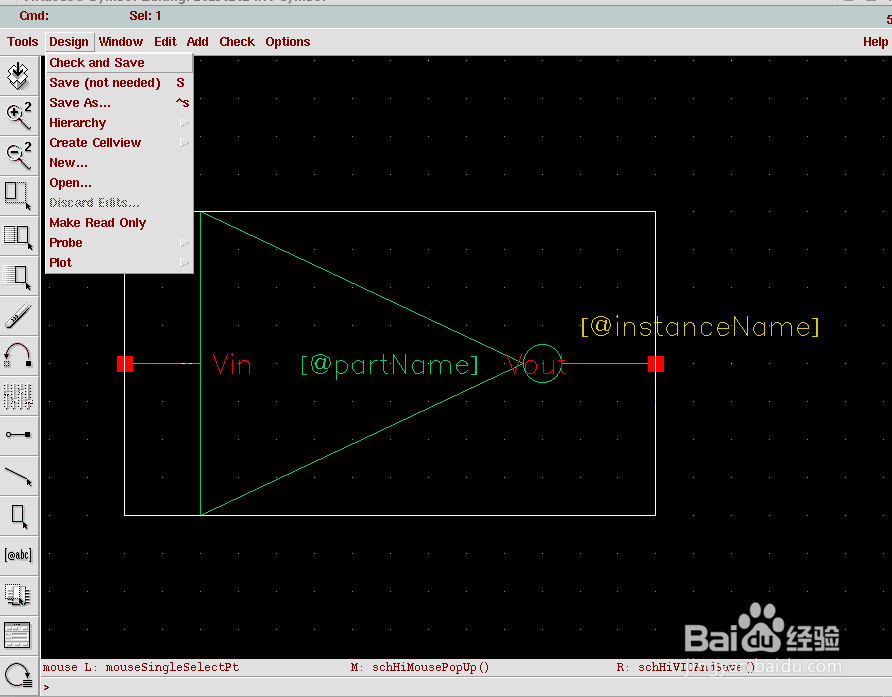Choose Open... from Design menu
The height and width of the screenshot is (697, 892).
click(119, 183)
